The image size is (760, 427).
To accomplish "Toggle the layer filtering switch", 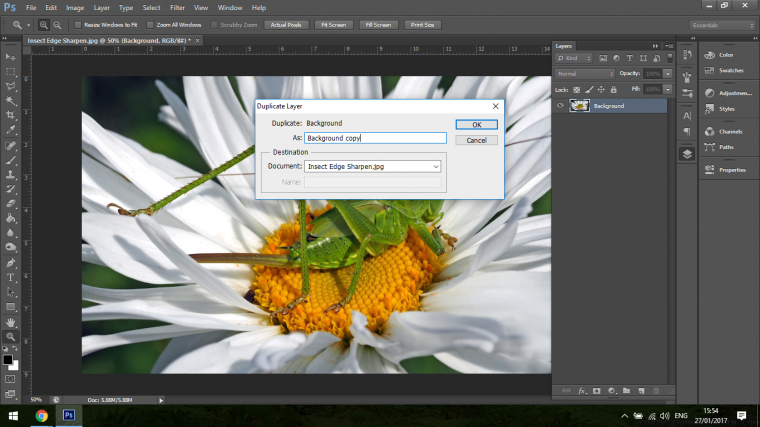I will click(x=670, y=58).
